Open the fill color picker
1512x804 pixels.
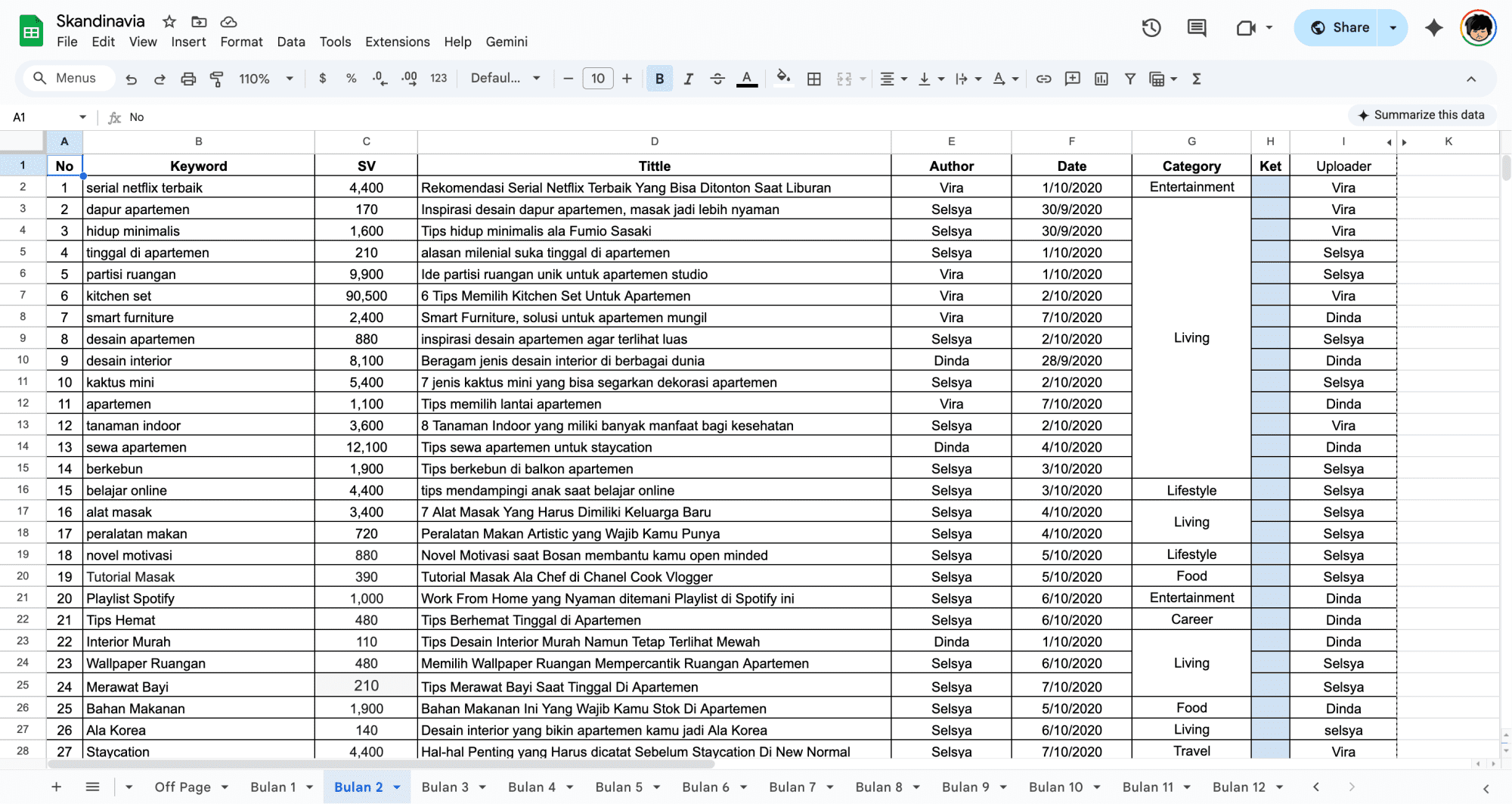[x=783, y=79]
